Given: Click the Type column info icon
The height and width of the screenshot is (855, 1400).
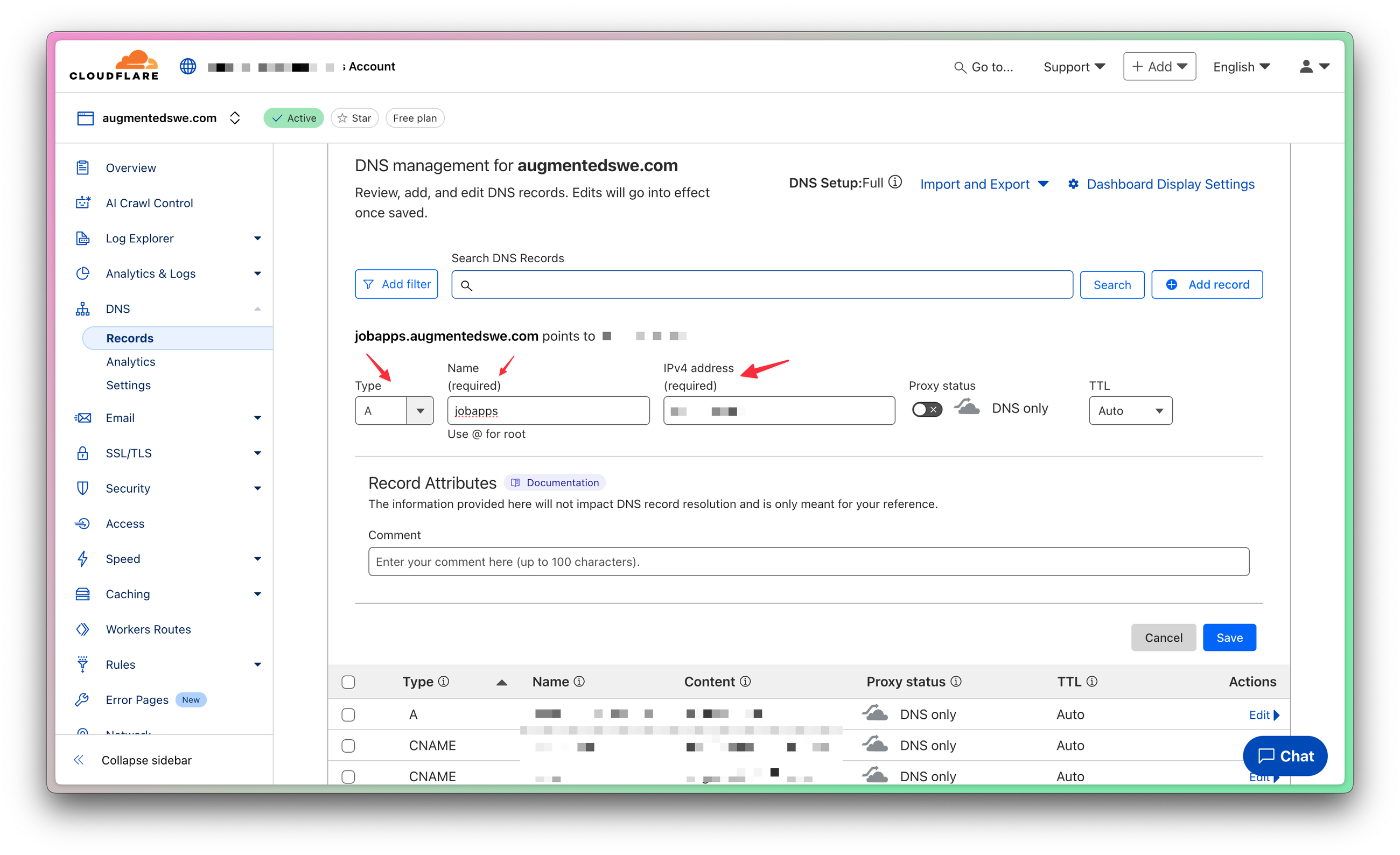Looking at the screenshot, I should [x=444, y=681].
